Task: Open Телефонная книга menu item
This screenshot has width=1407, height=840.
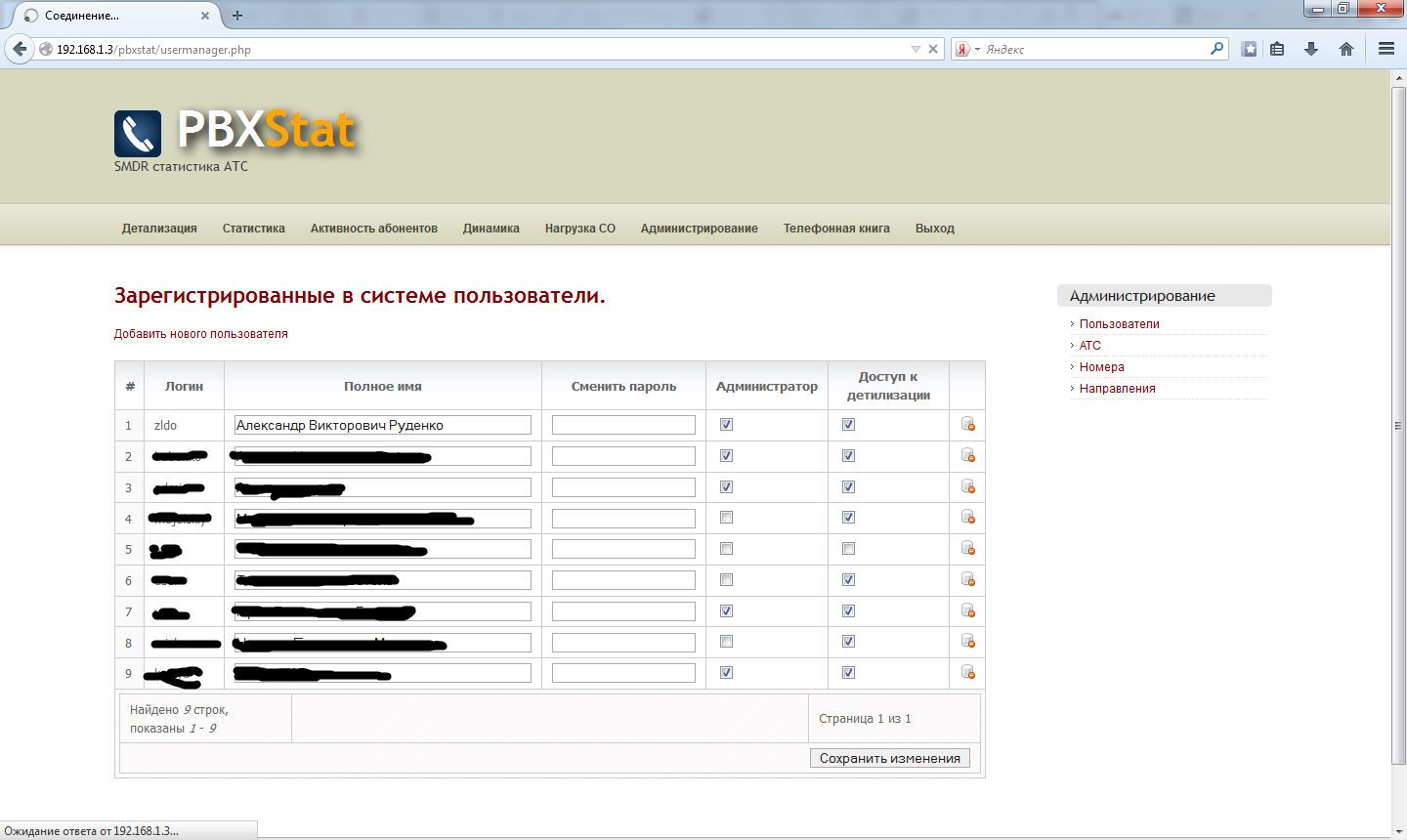Action: pos(836,229)
